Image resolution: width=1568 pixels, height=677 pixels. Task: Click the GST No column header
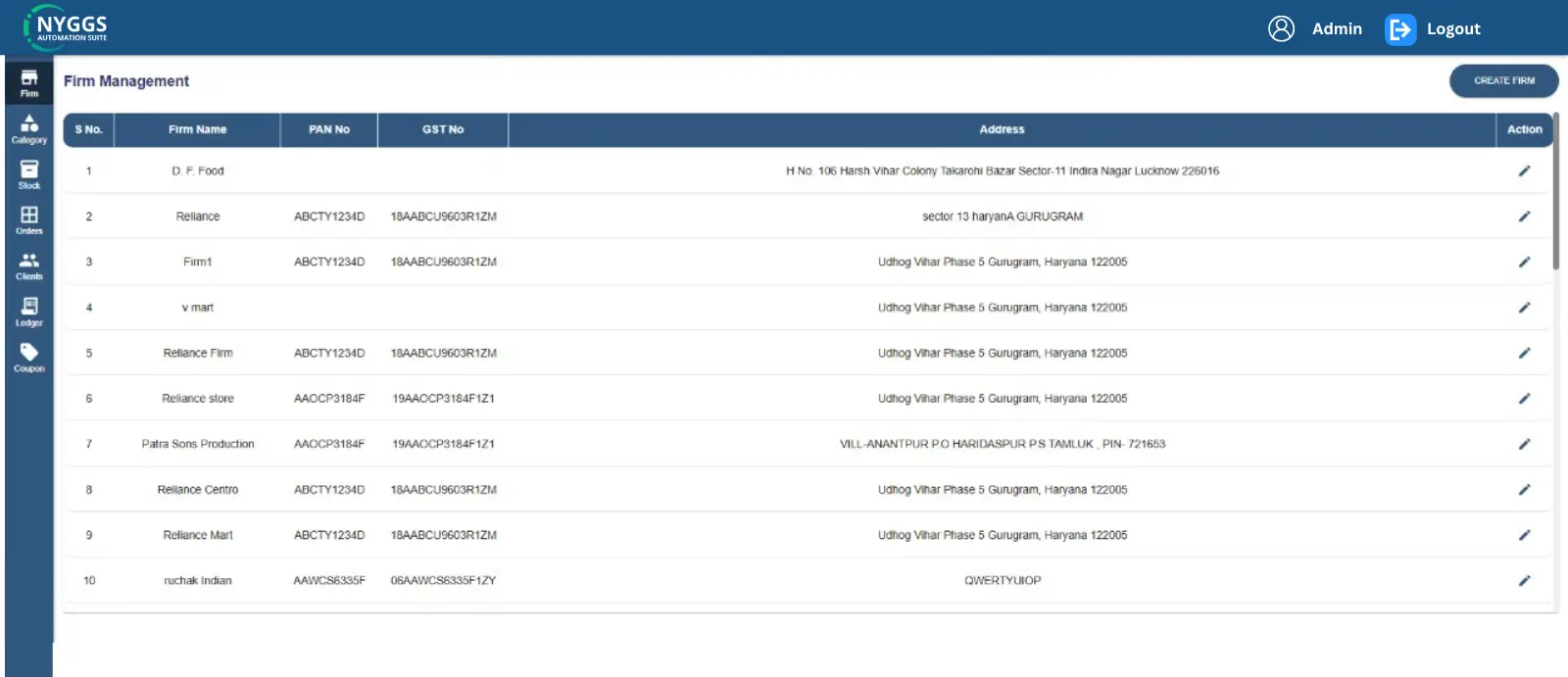point(443,129)
